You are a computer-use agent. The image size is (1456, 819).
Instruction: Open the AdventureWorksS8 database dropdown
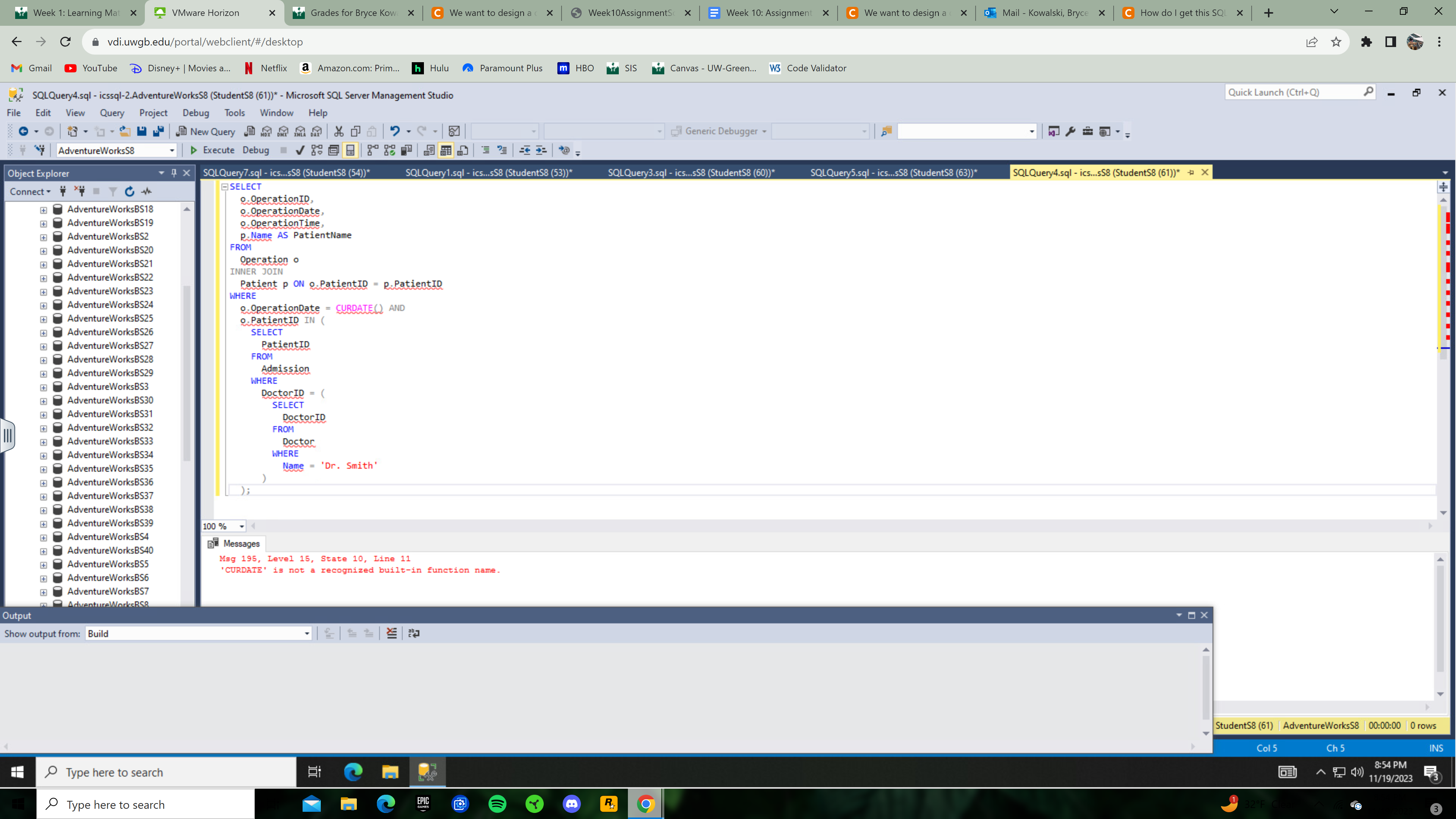point(172,151)
